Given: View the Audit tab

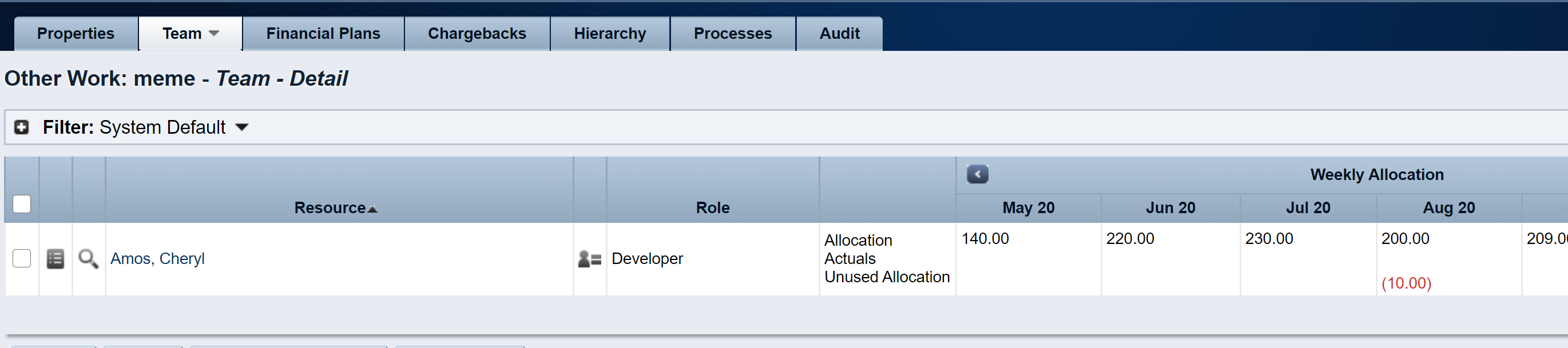Looking at the screenshot, I should (x=839, y=34).
